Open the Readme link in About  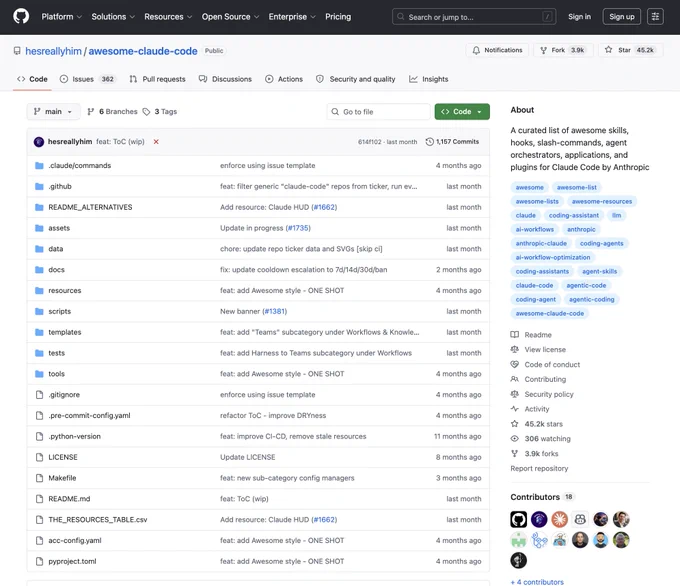tap(538, 335)
